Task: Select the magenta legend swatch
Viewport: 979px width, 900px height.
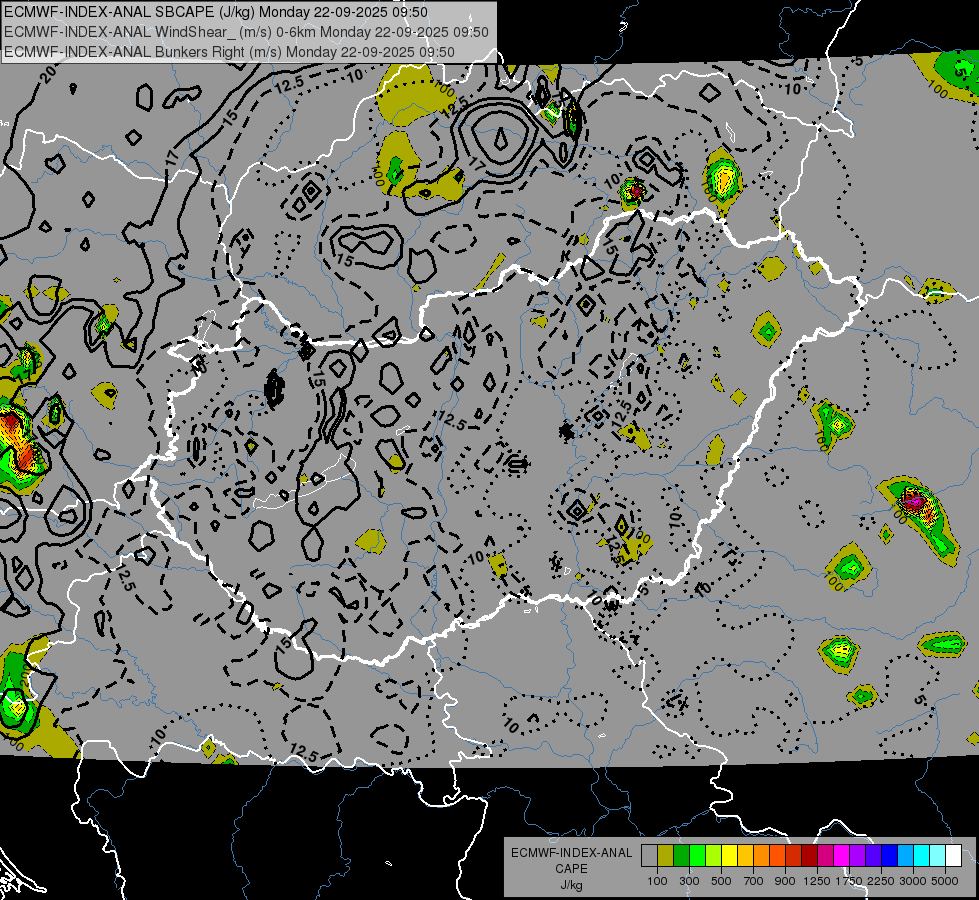Action: [x=841, y=856]
